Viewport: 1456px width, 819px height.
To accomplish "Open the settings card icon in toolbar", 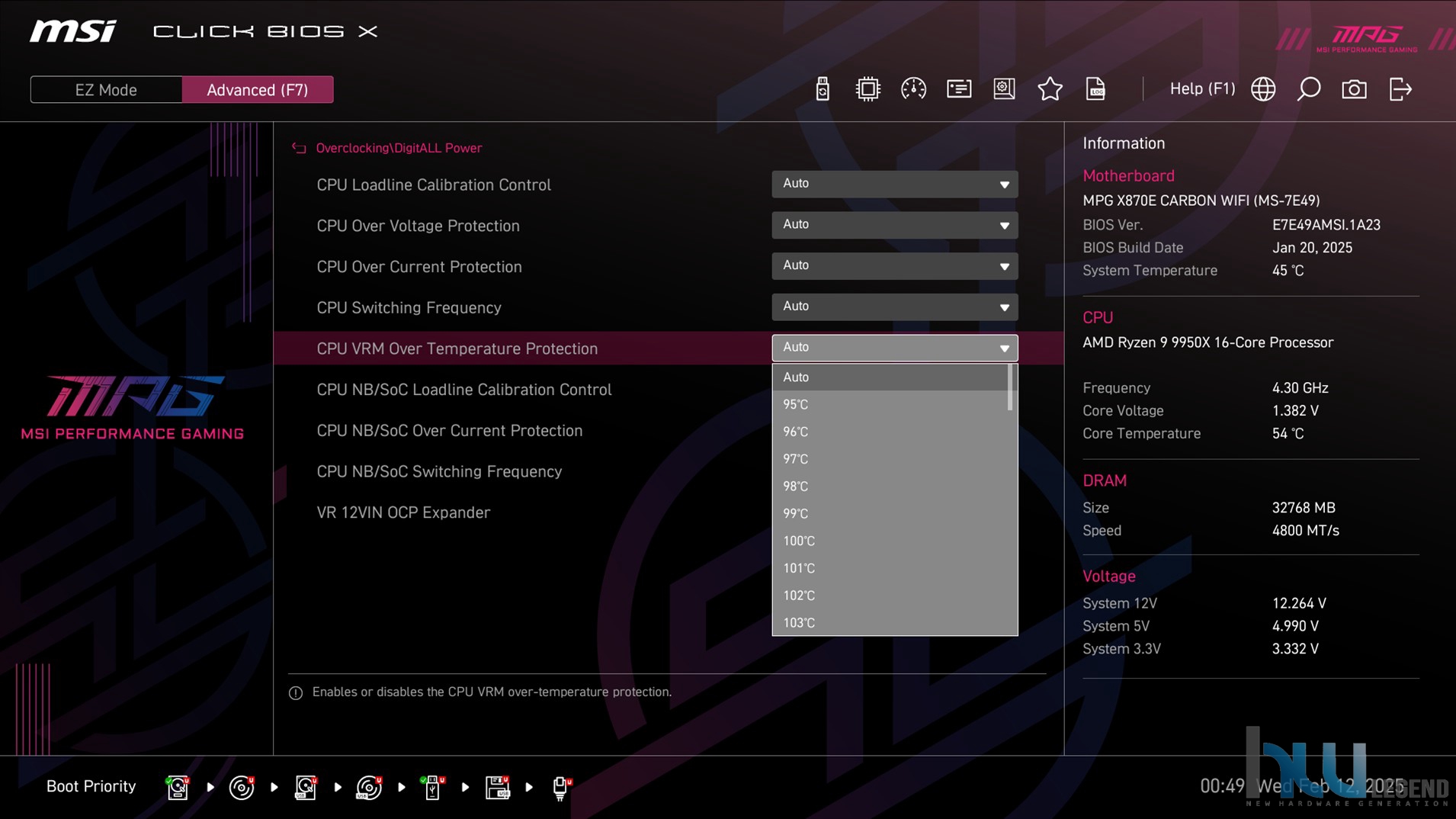I will pyautogui.click(x=959, y=89).
